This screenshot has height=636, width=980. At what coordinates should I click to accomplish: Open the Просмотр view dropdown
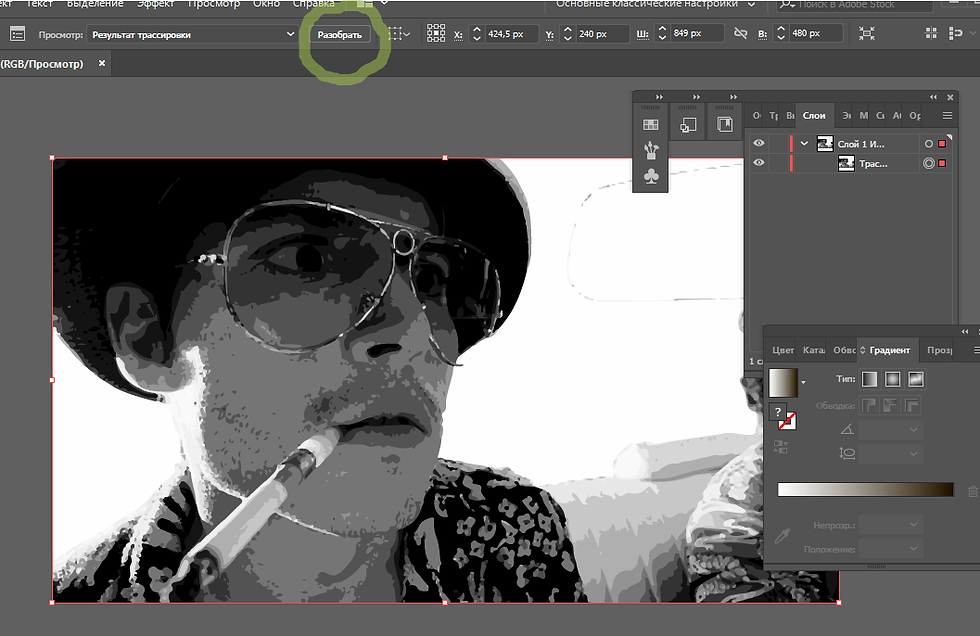pyautogui.click(x=191, y=34)
